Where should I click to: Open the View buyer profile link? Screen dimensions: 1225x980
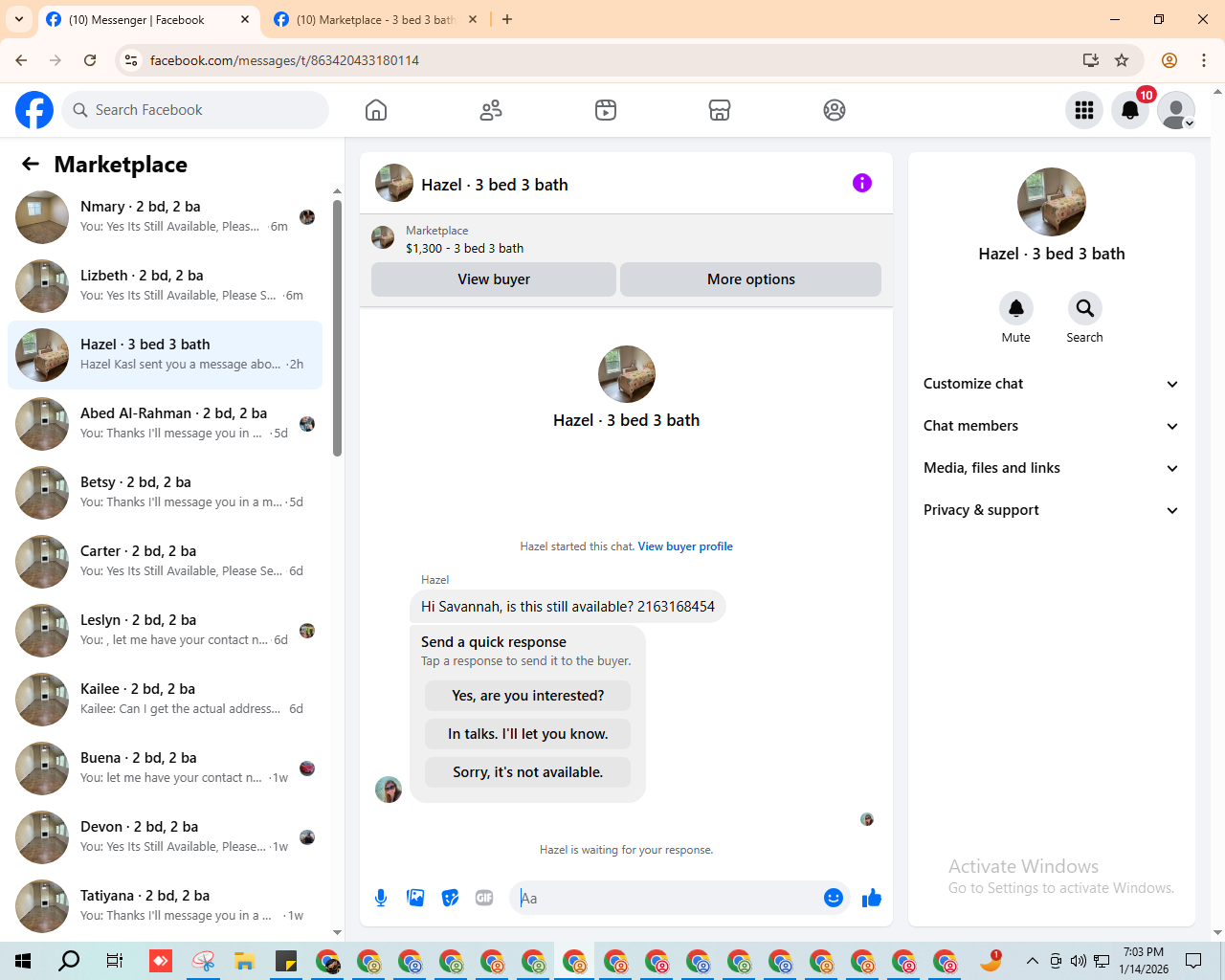click(685, 546)
